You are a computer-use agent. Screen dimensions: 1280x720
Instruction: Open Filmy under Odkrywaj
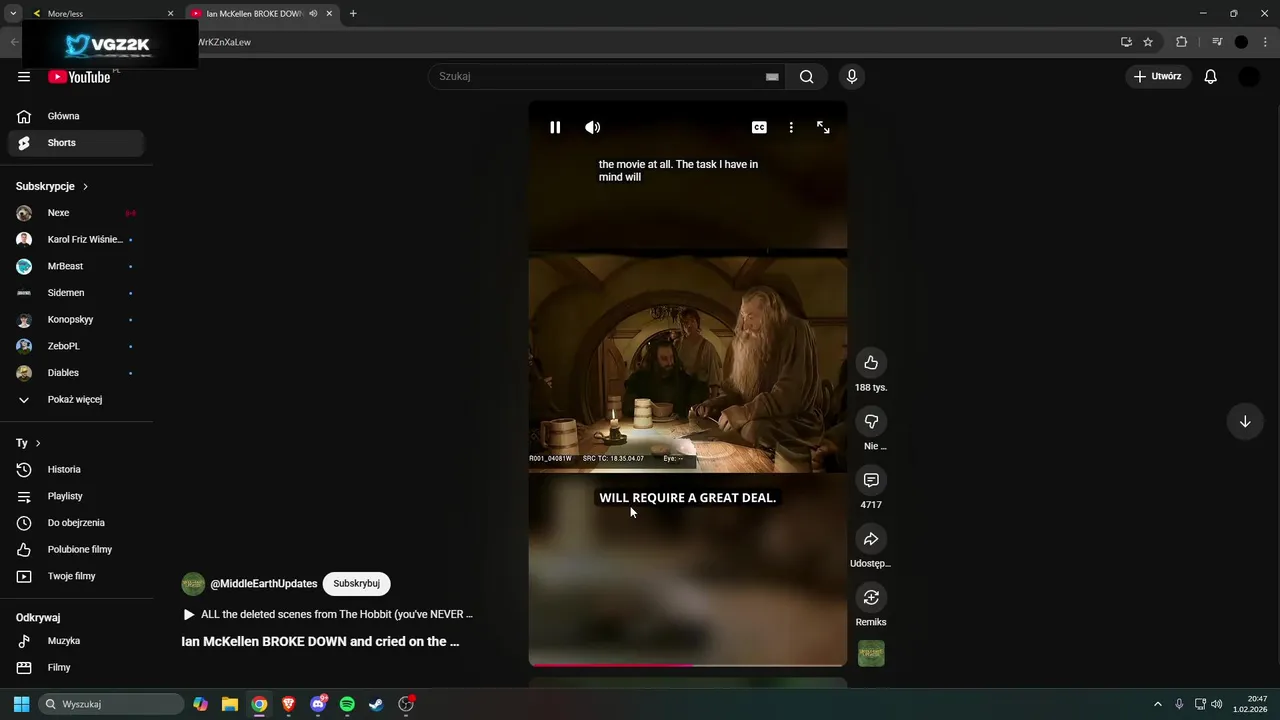[x=76, y=668]
